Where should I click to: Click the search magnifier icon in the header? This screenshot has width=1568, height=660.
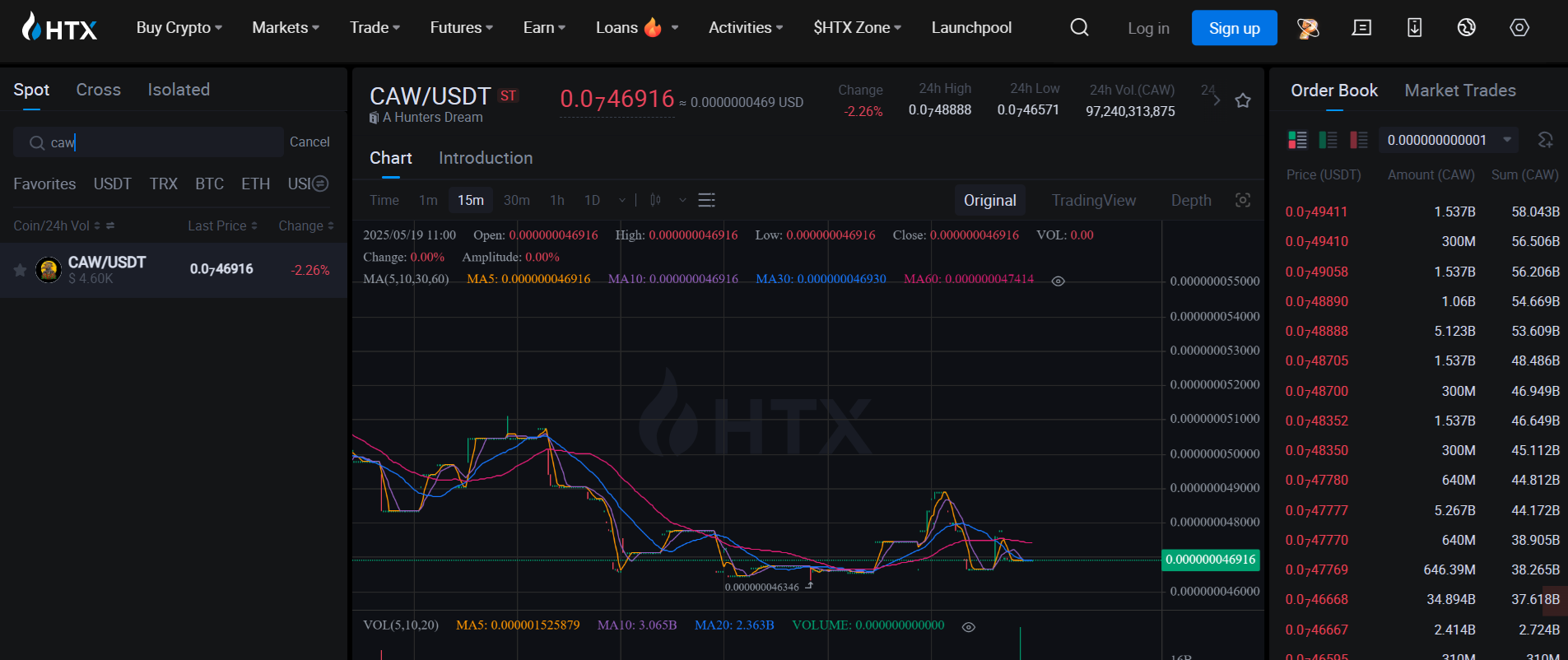[x=1079, y=28]
